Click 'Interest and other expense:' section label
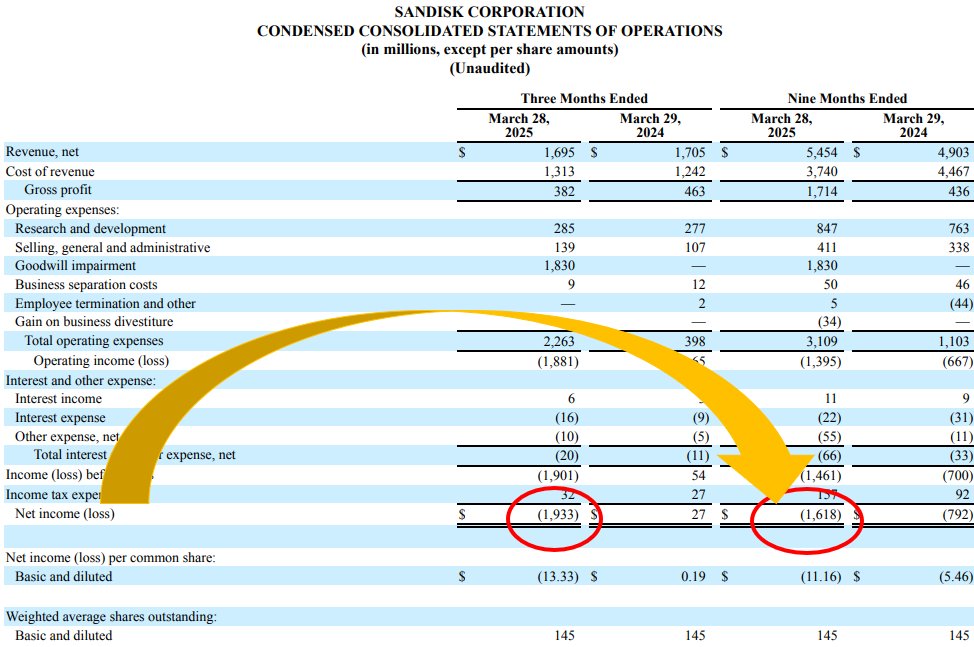Viewport: 974px width, 647px height. [81, 381]
